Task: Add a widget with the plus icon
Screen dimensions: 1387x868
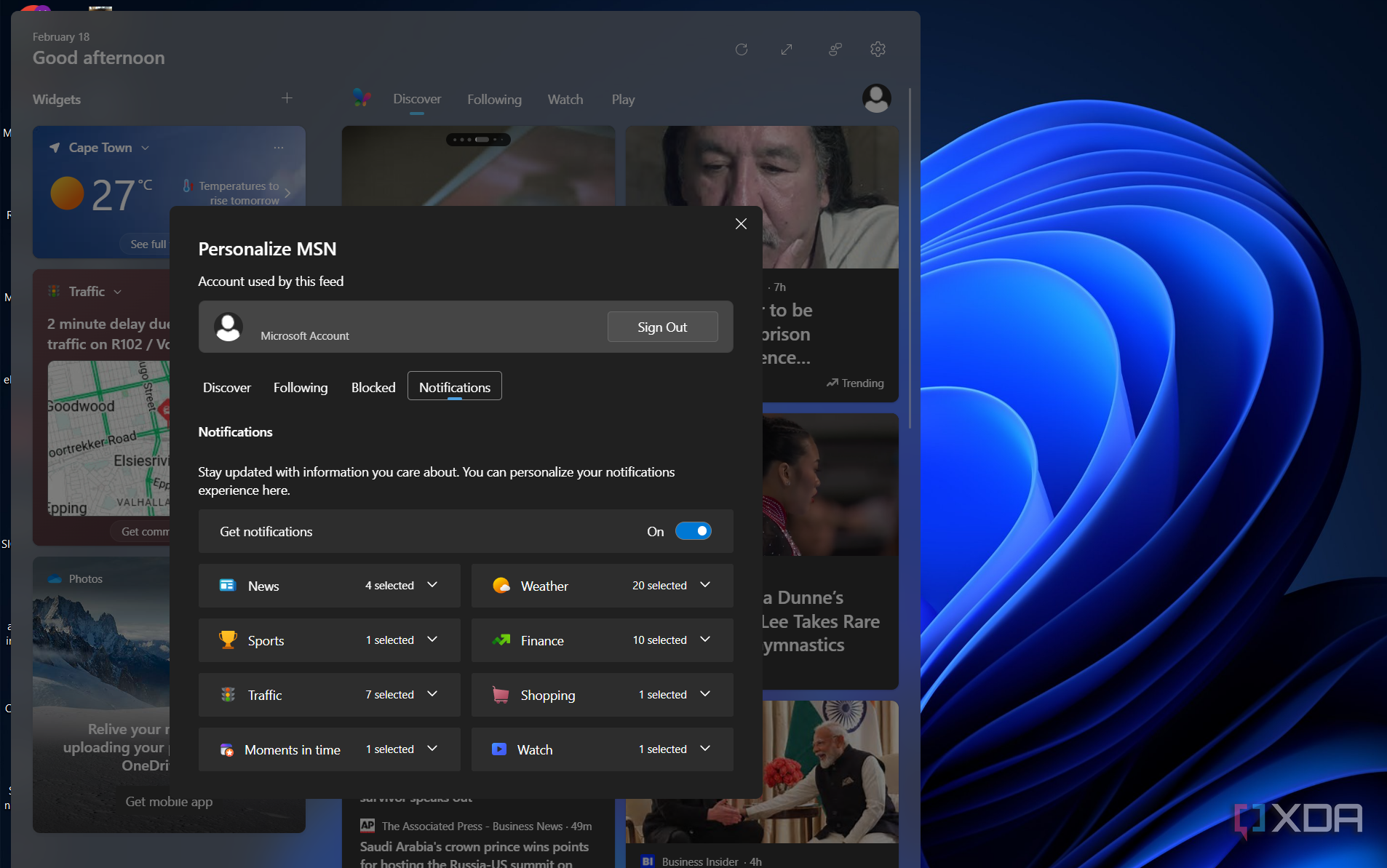Action: click(287, 98)
